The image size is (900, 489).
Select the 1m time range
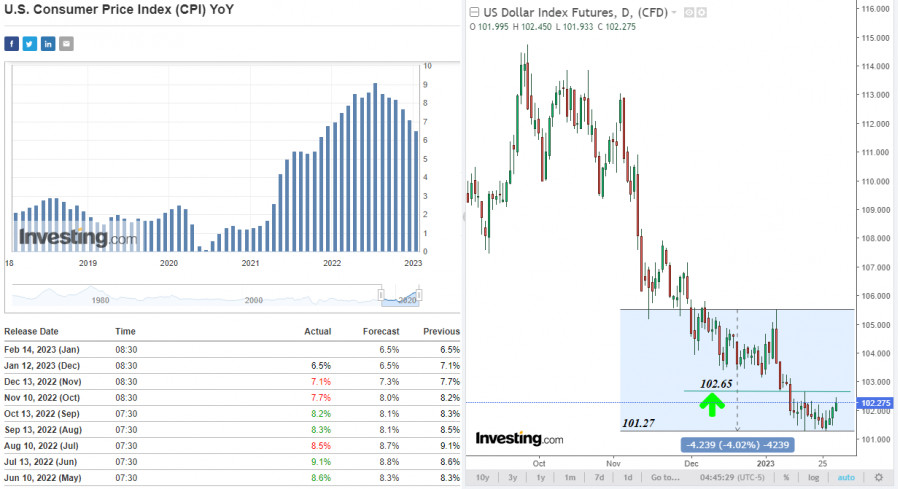(571, 477)
